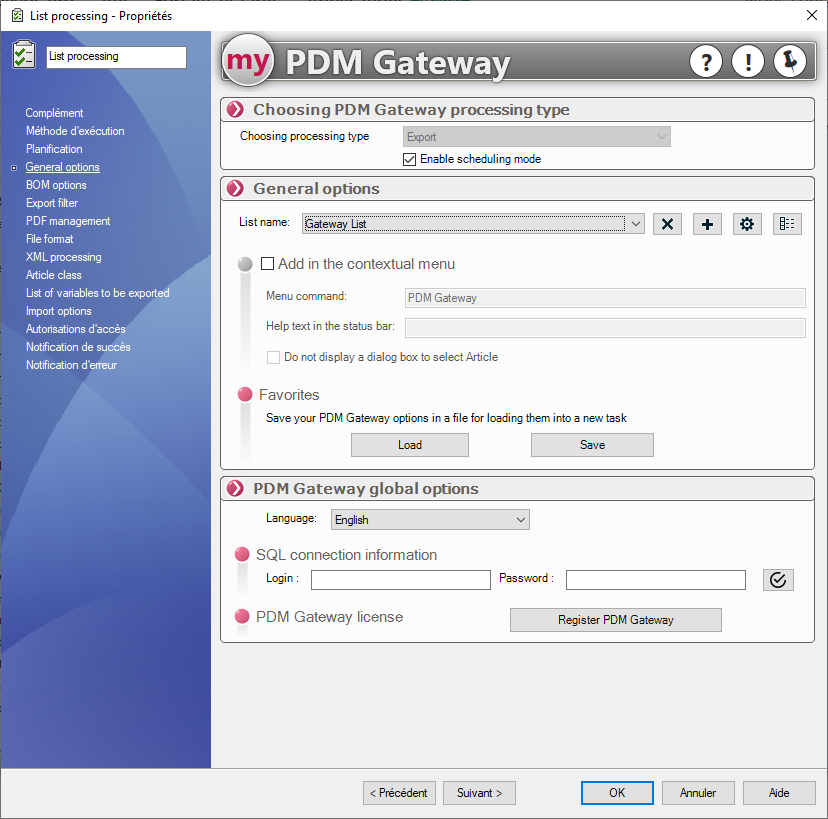Click the Register PDM Gateway button

click(615, 620)
